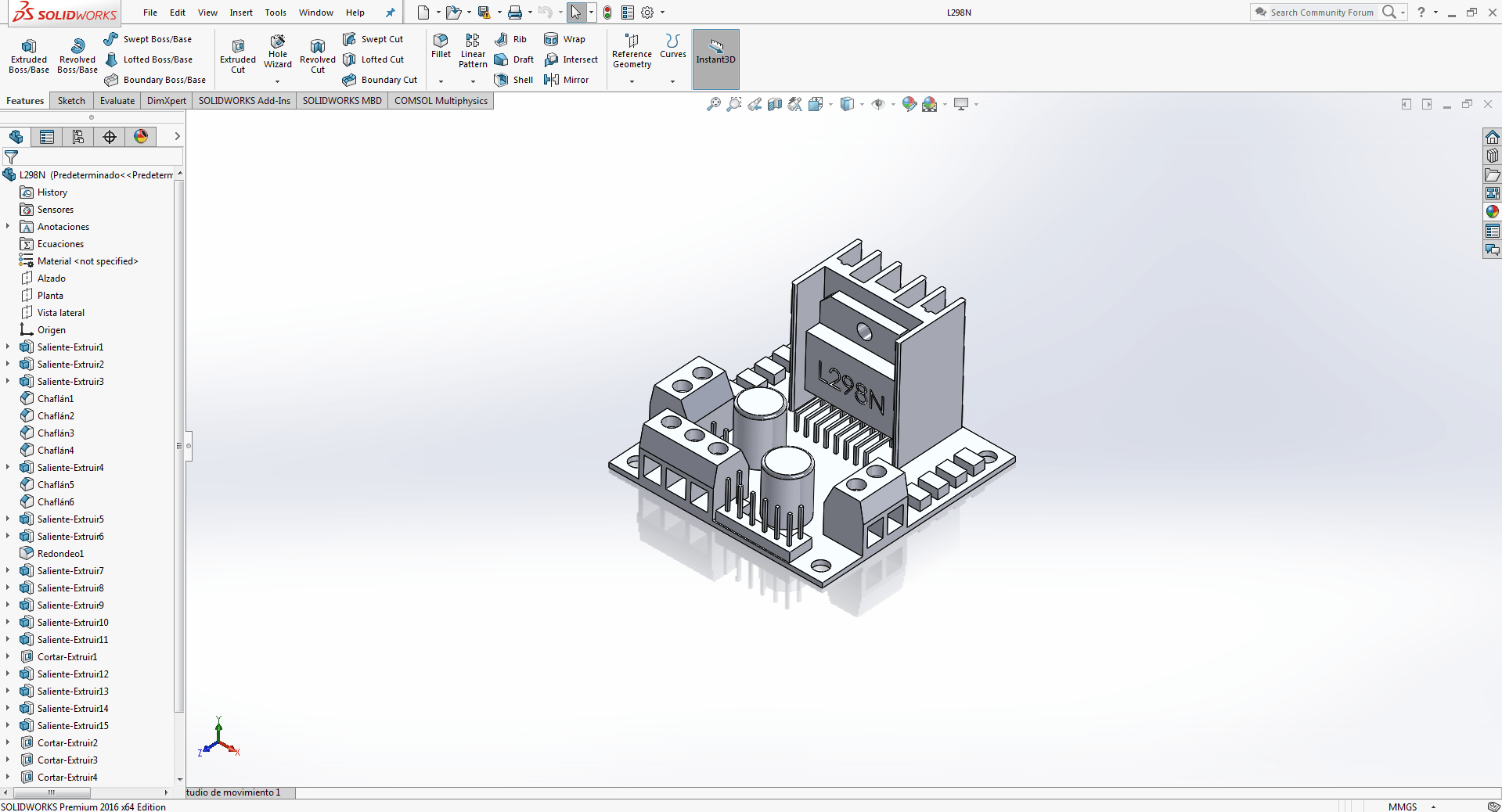Select the Draft tool
The width and height of the screenshot is (1502, 812).
(513, 59)
